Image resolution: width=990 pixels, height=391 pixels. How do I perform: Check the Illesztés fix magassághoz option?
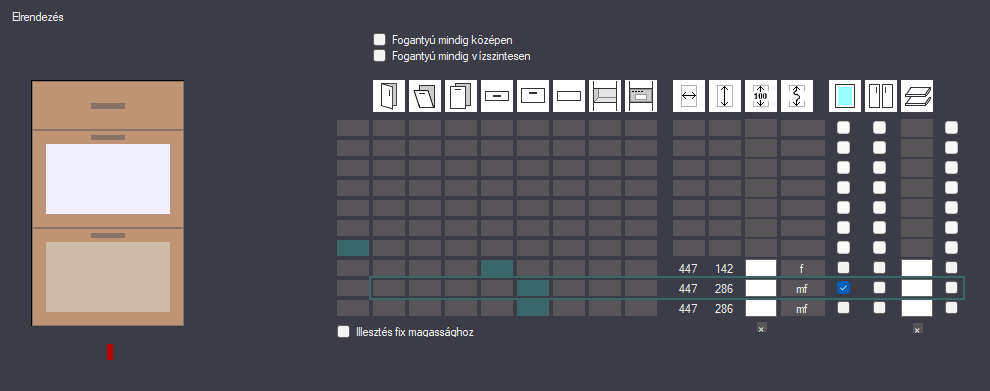[x=343, y=332]
